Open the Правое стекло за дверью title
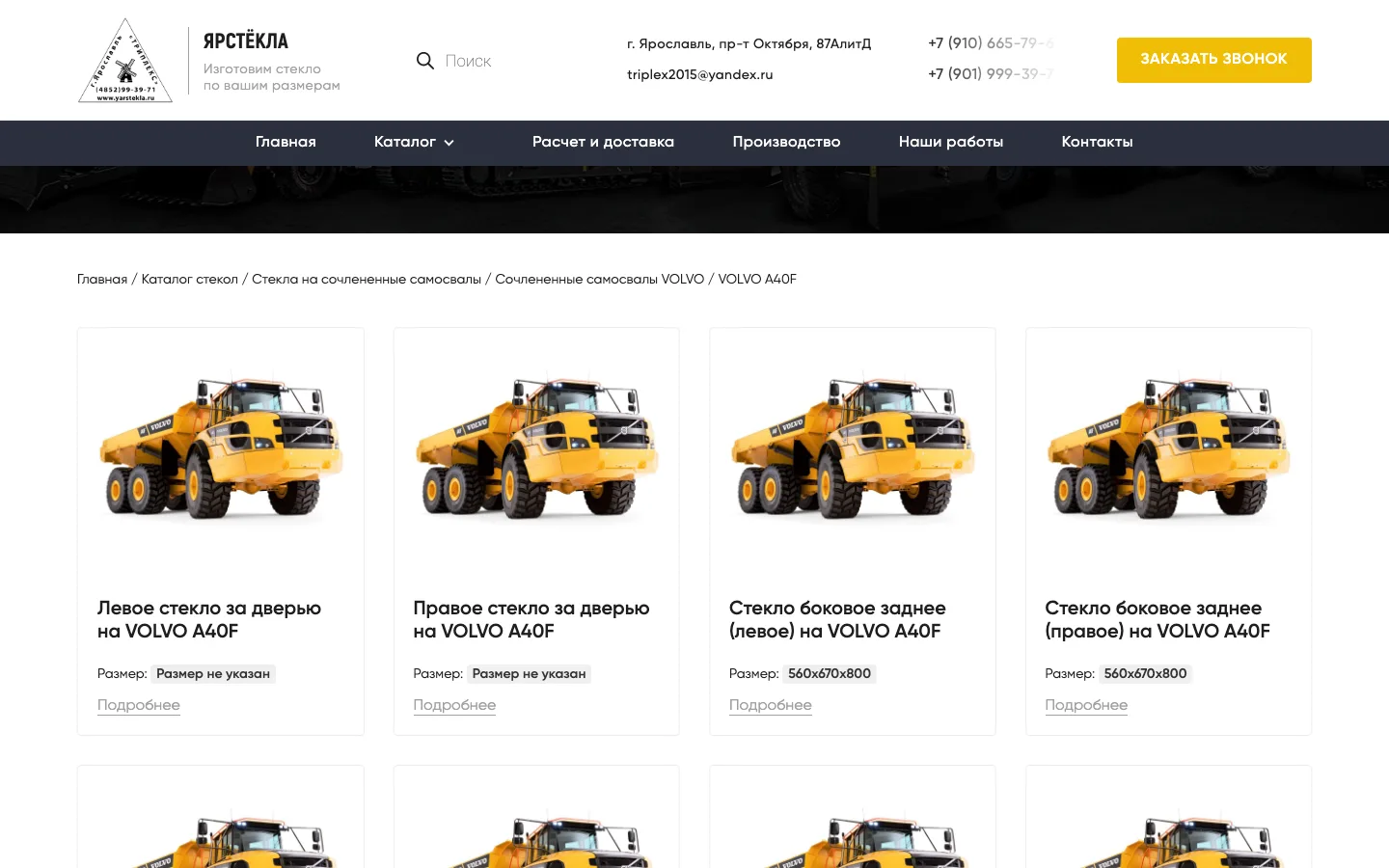Image resolution: width=1389 pixels, height=868 pixels. click(x=531, y=619)
